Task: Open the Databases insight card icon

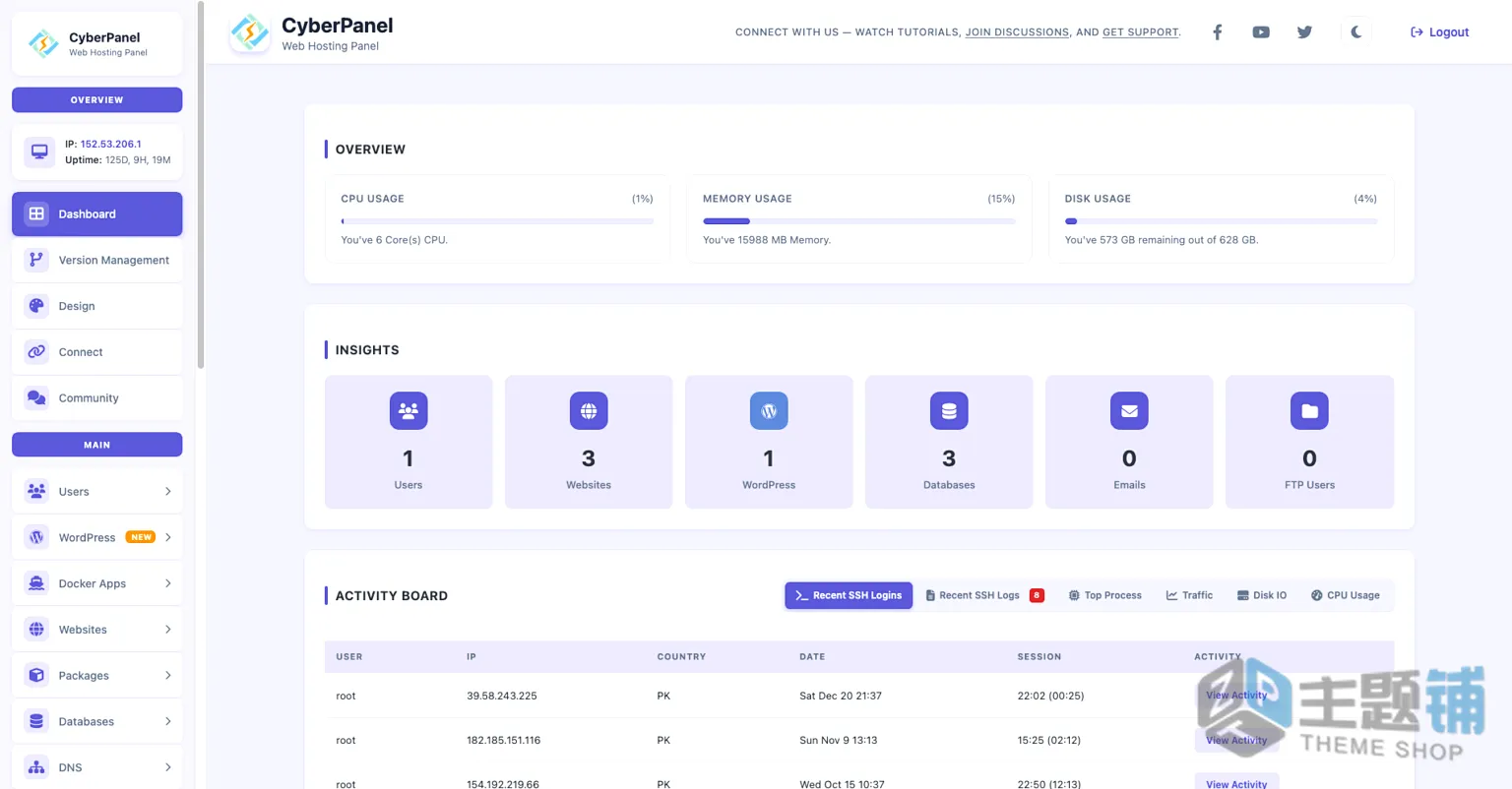Action: (949, 411)
